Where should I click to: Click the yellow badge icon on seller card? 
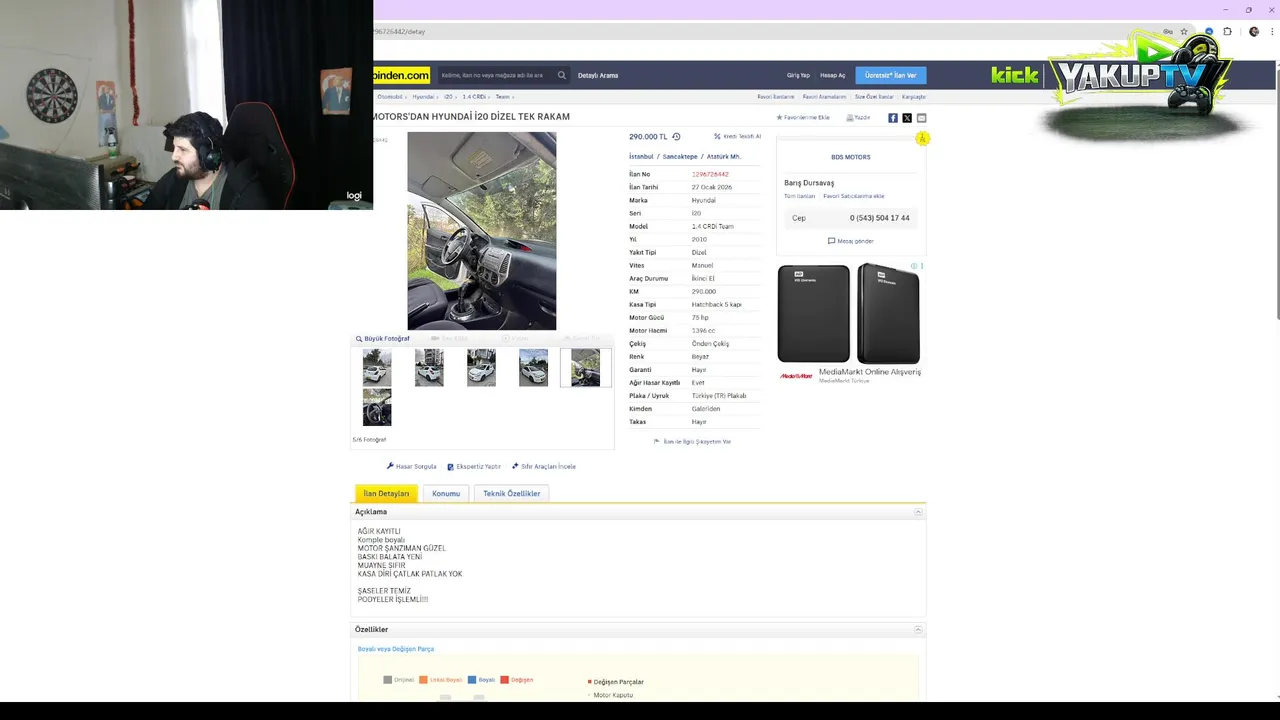922,139
